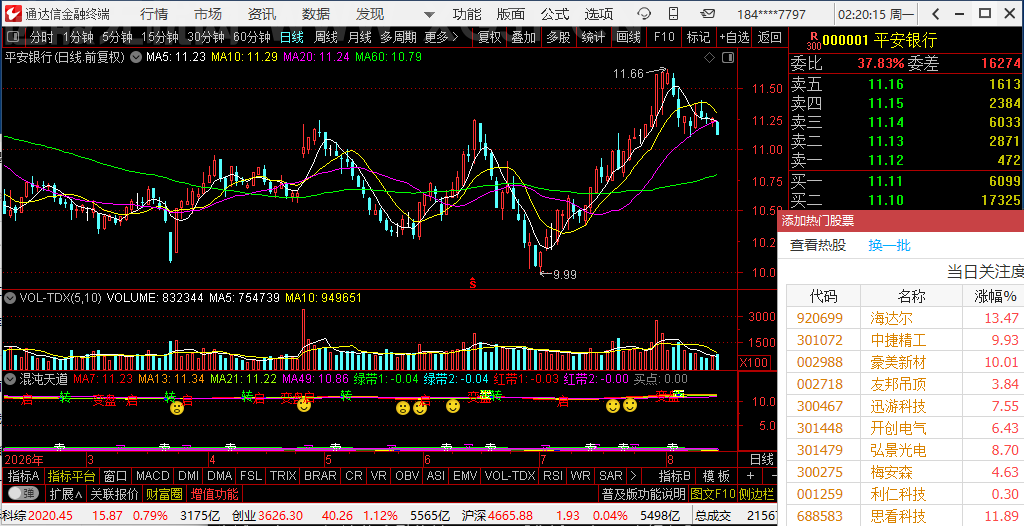Expand the 更多 period options
The height and width of the screenshot is (526, 1024).
point(441,37)
